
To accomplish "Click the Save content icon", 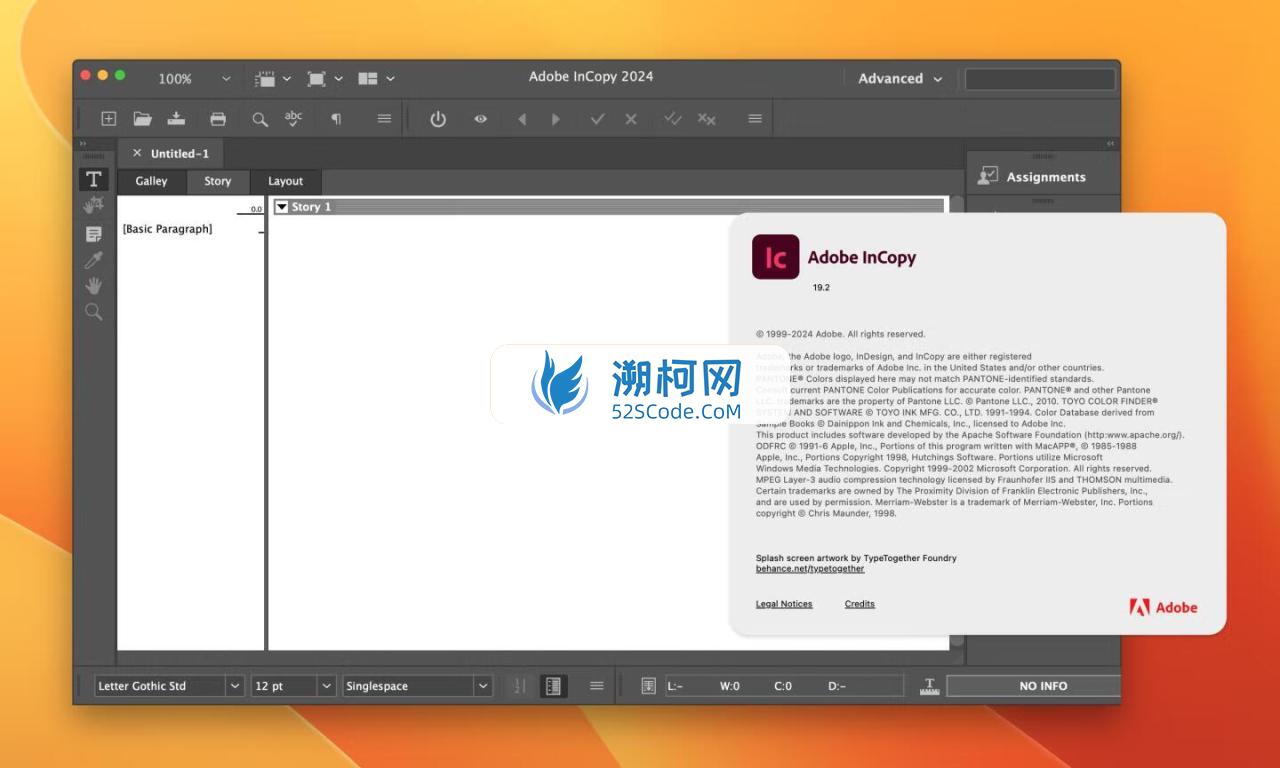I will 177,118.
